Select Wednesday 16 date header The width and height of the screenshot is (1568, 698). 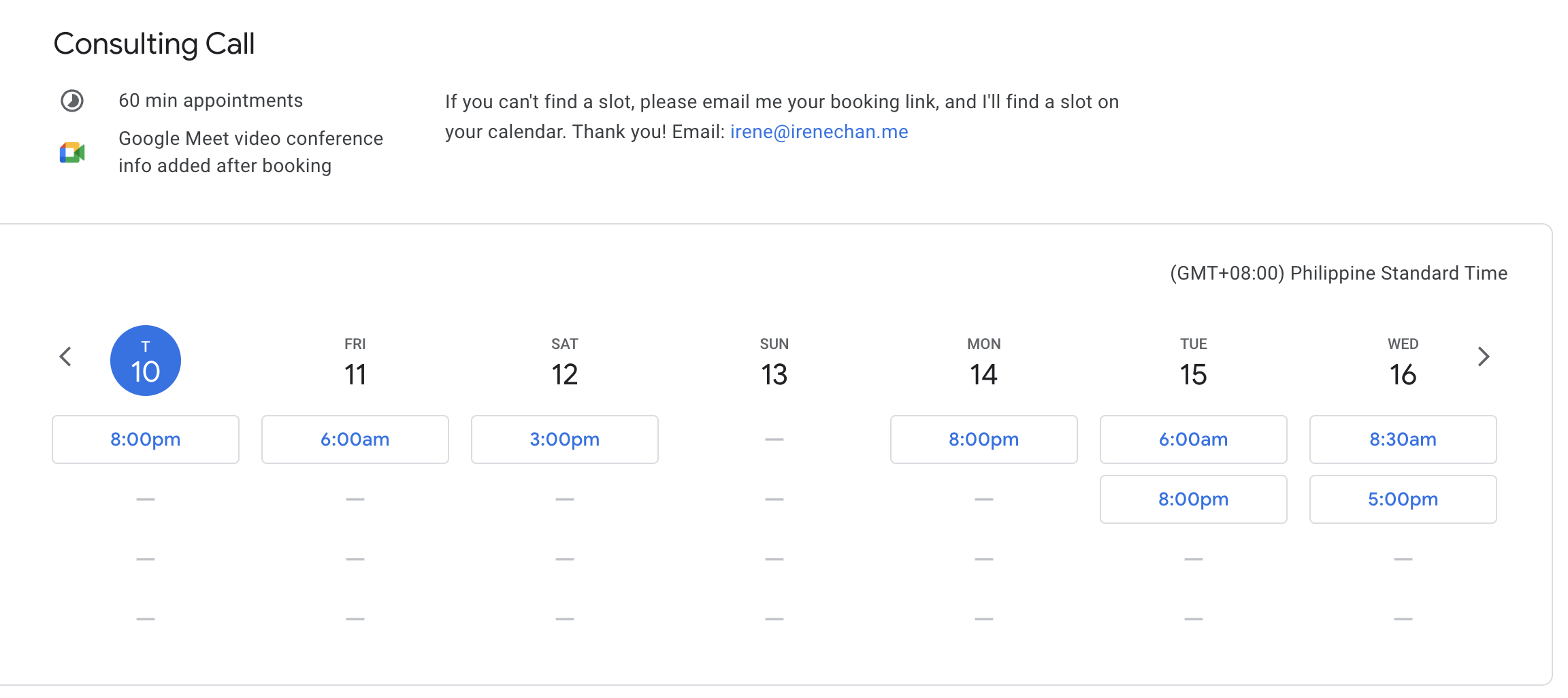tap(1403, 363)
